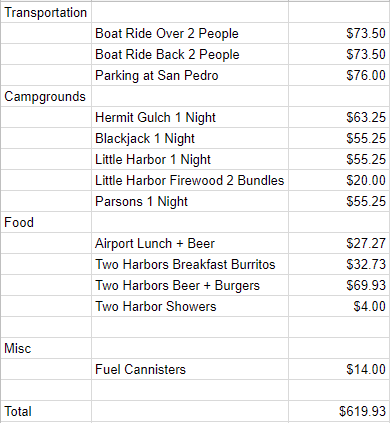
Task: Select the Misc category cell
Action: tap(46, 348)
